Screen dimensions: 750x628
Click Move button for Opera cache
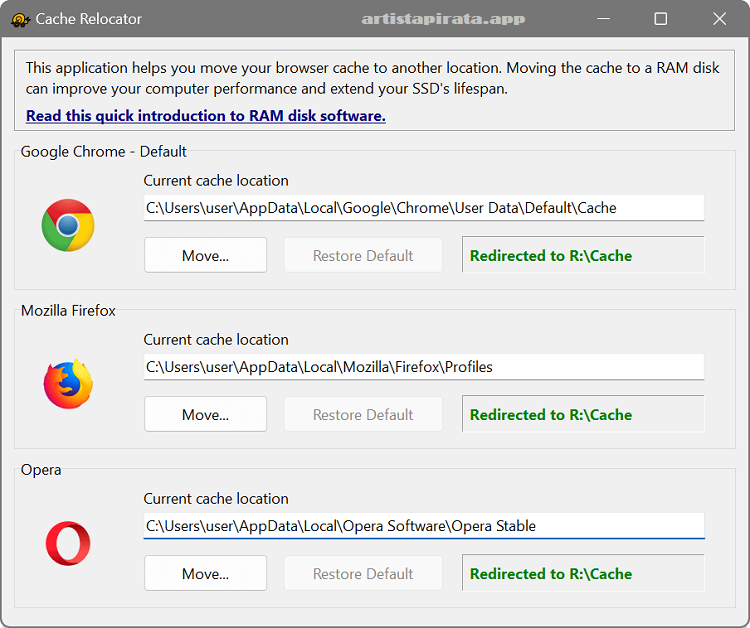(x=206, y=573)
